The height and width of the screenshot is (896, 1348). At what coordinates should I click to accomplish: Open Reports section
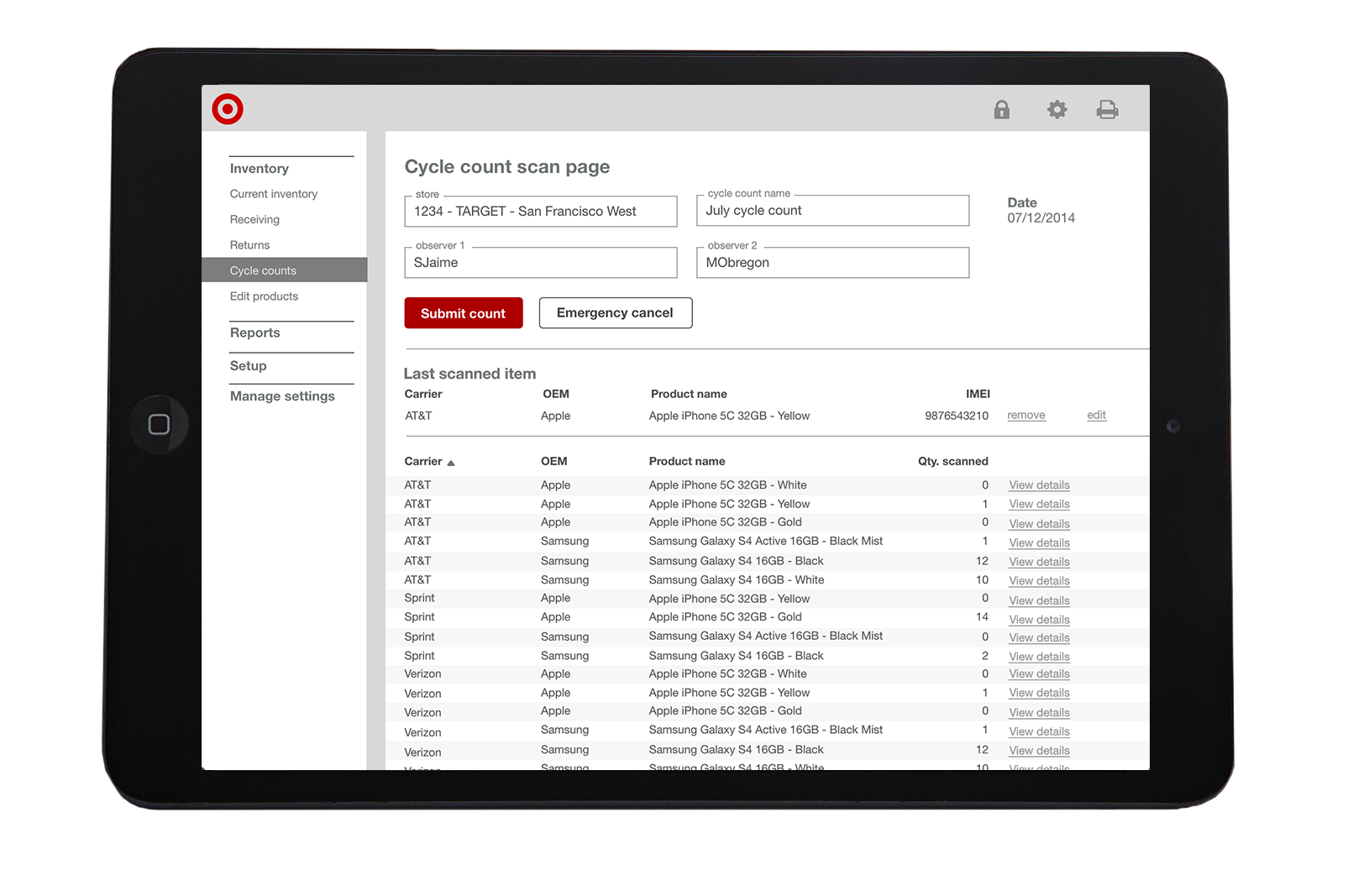[255, 333]
